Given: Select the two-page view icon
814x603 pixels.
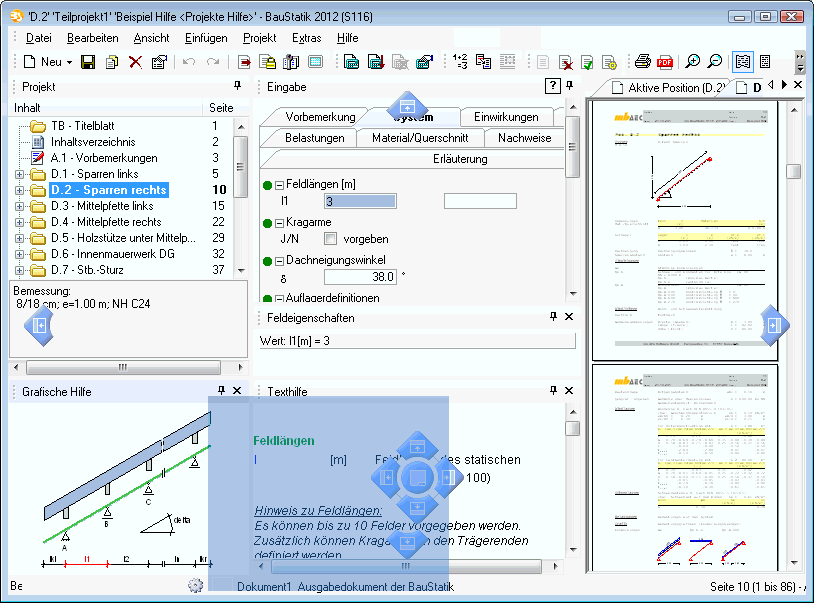Looking at the screenshot, I should pyautogui.click(x=743, y=62).
